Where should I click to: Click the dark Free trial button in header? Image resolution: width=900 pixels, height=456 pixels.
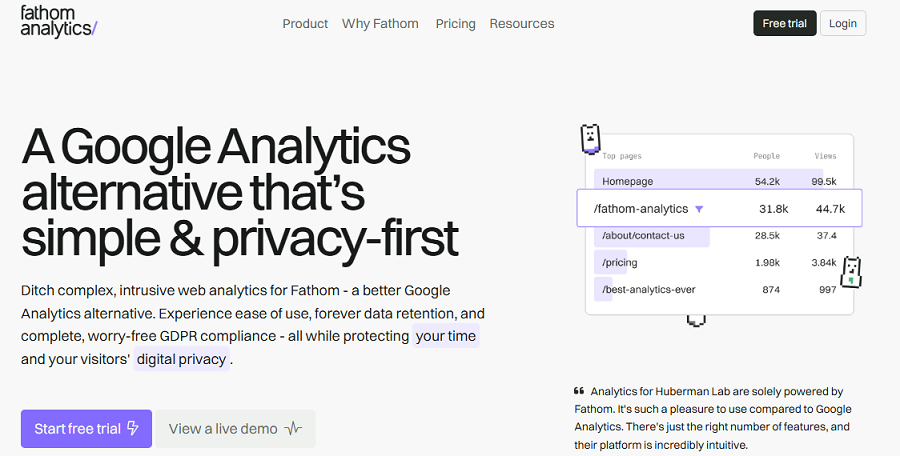pyautogui.click(x=785, y=24)
